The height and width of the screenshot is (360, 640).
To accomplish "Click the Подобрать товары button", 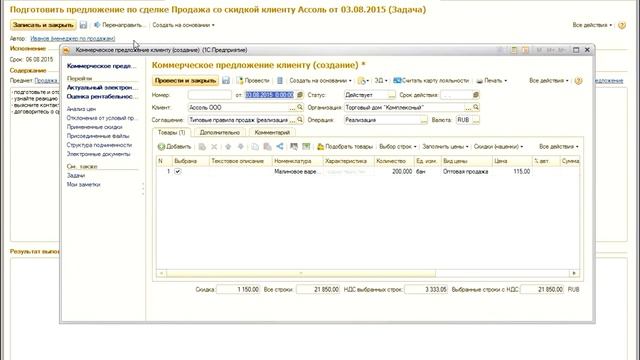I will click(345, 147).
